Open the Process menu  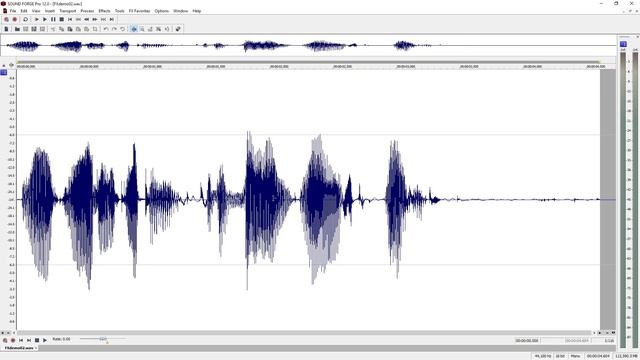87,11
